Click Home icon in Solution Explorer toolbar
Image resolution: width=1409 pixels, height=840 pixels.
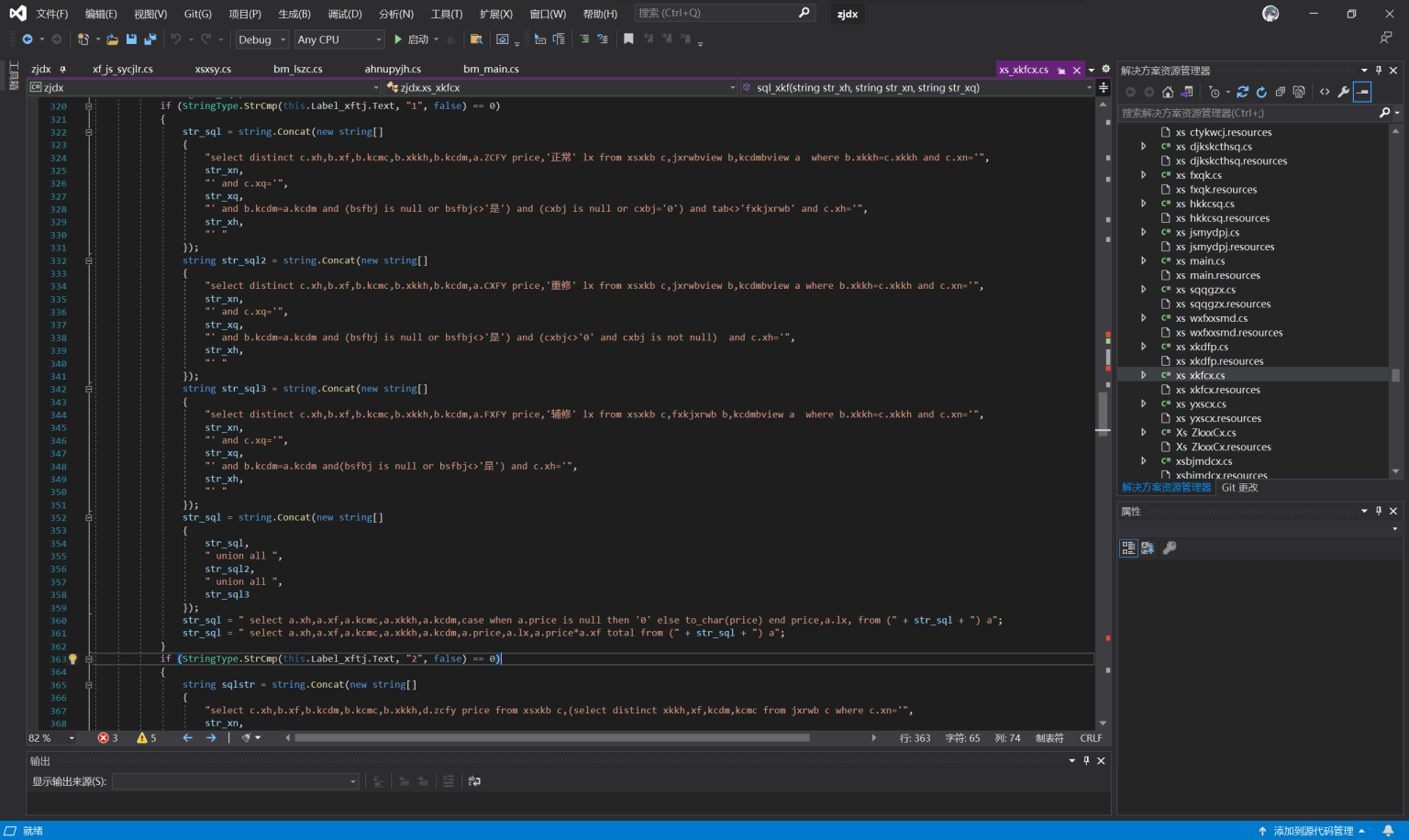tap(1168, 92)
